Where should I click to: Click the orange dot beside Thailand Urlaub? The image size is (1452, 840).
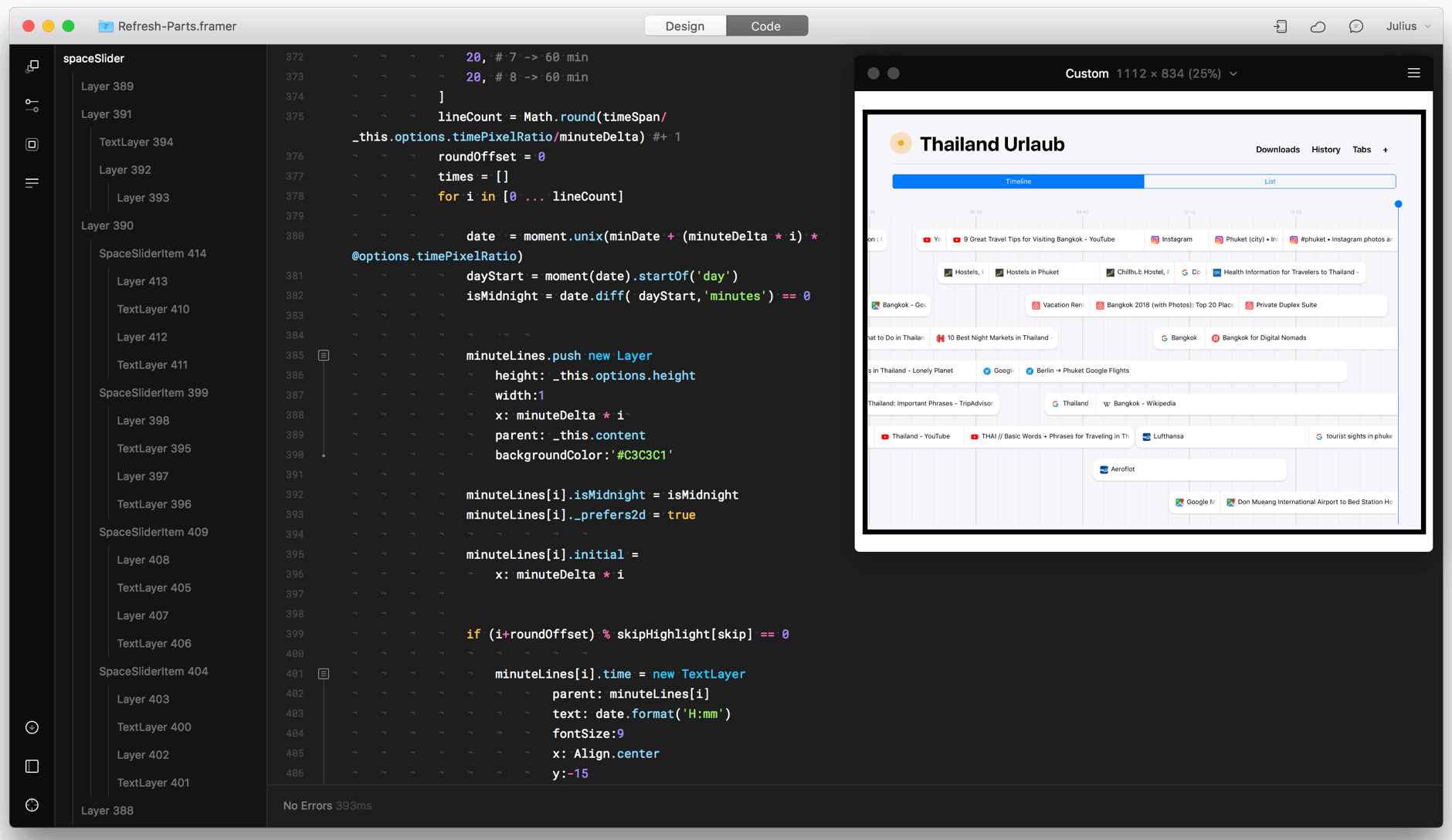(x=901, y=143)
